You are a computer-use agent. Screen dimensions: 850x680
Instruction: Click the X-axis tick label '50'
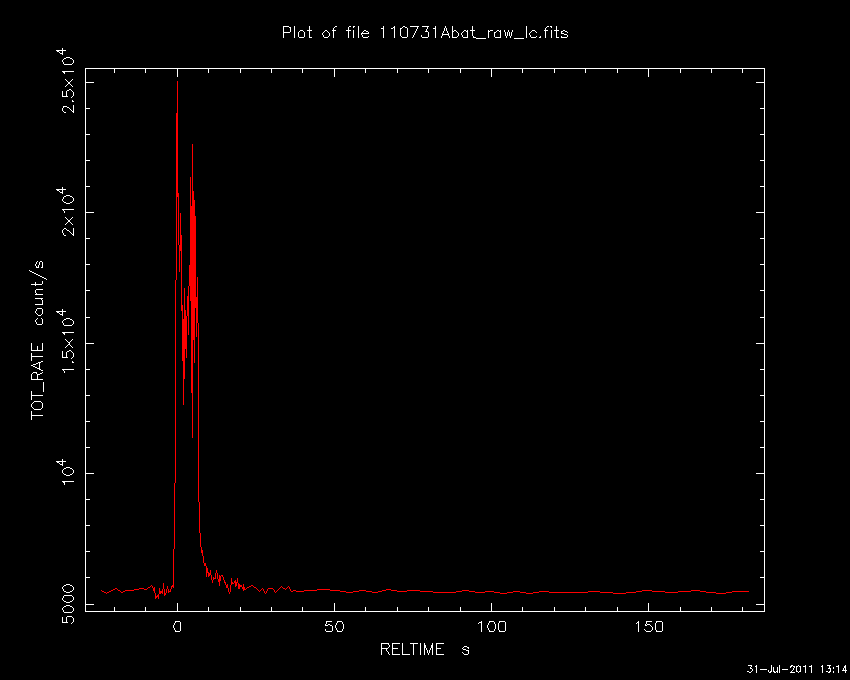pos(334,627)
